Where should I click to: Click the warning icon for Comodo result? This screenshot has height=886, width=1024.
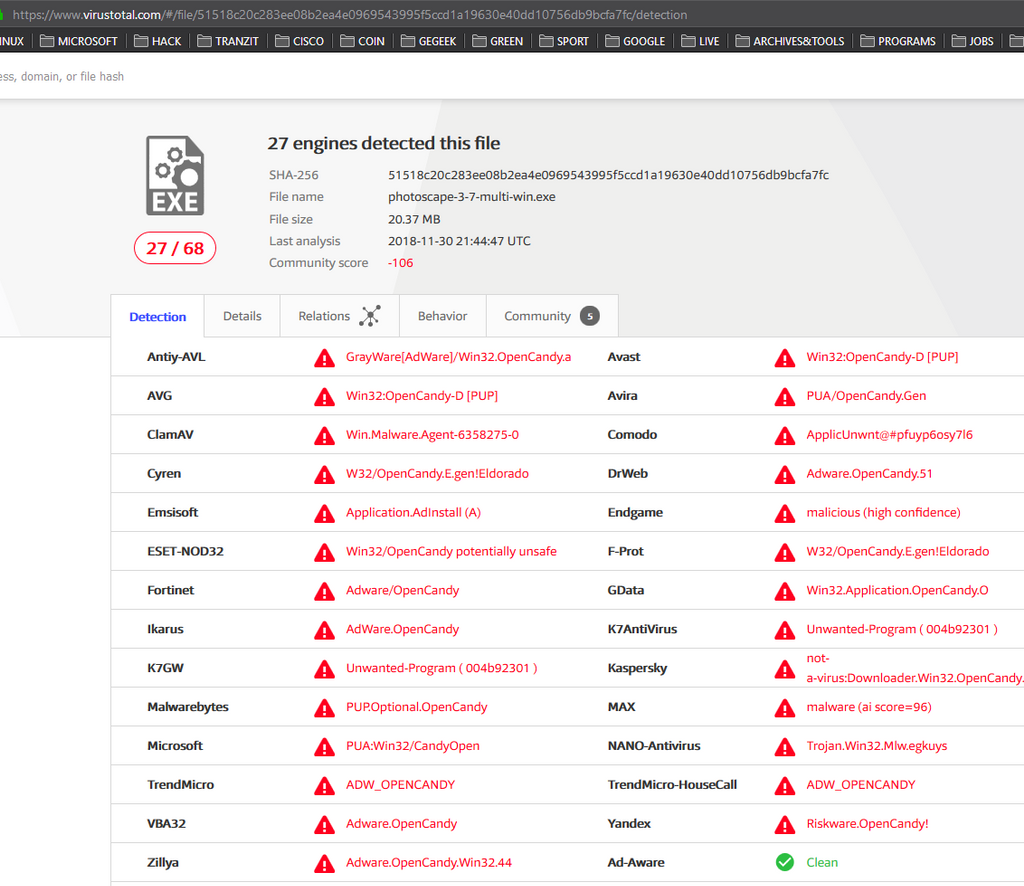784,435
